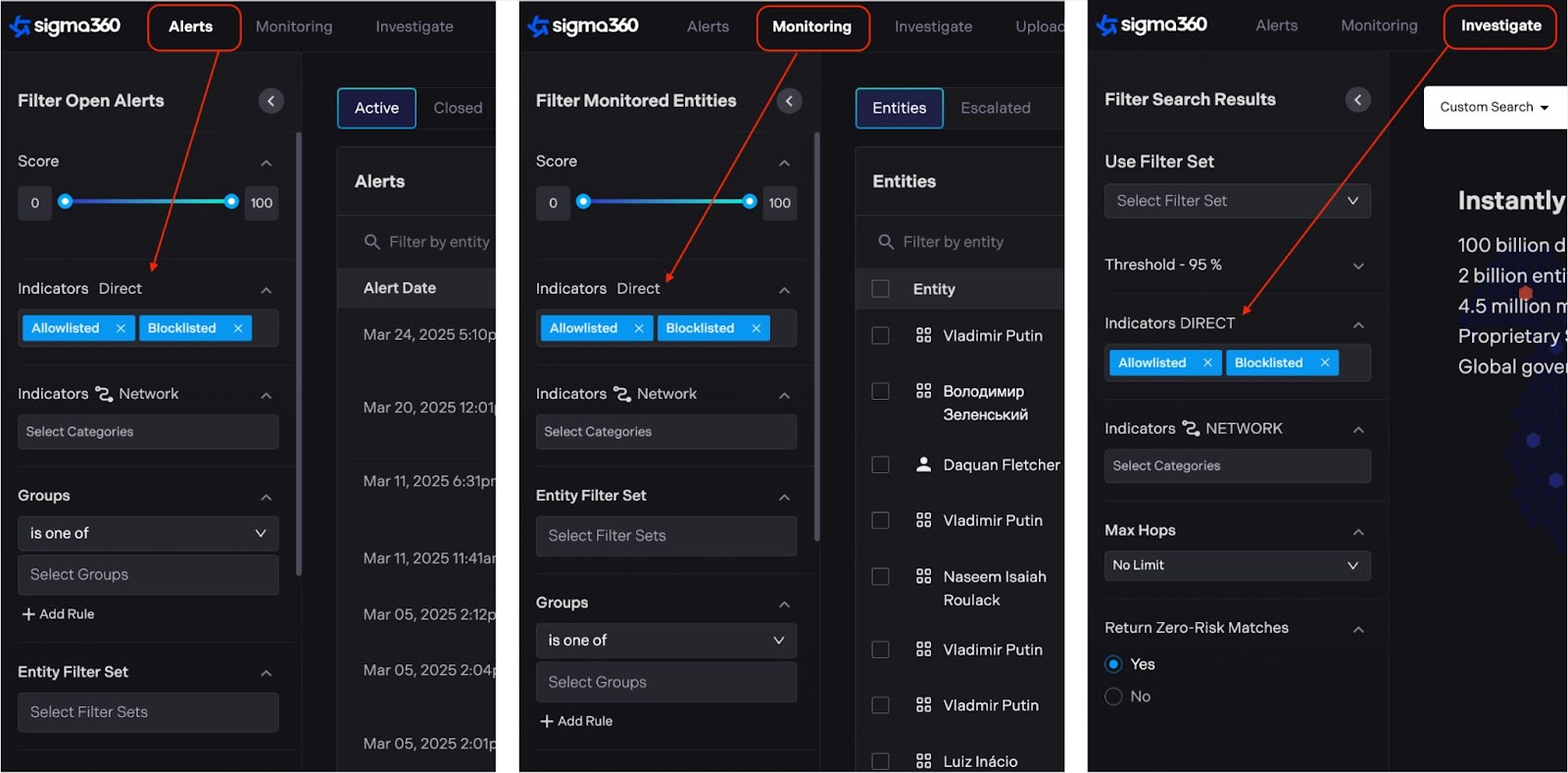Screen dimensions: 1568x773
Task: Click the person icon beside Daquan Fletcher
Action: pyautogui.click(x=923, y=464)
